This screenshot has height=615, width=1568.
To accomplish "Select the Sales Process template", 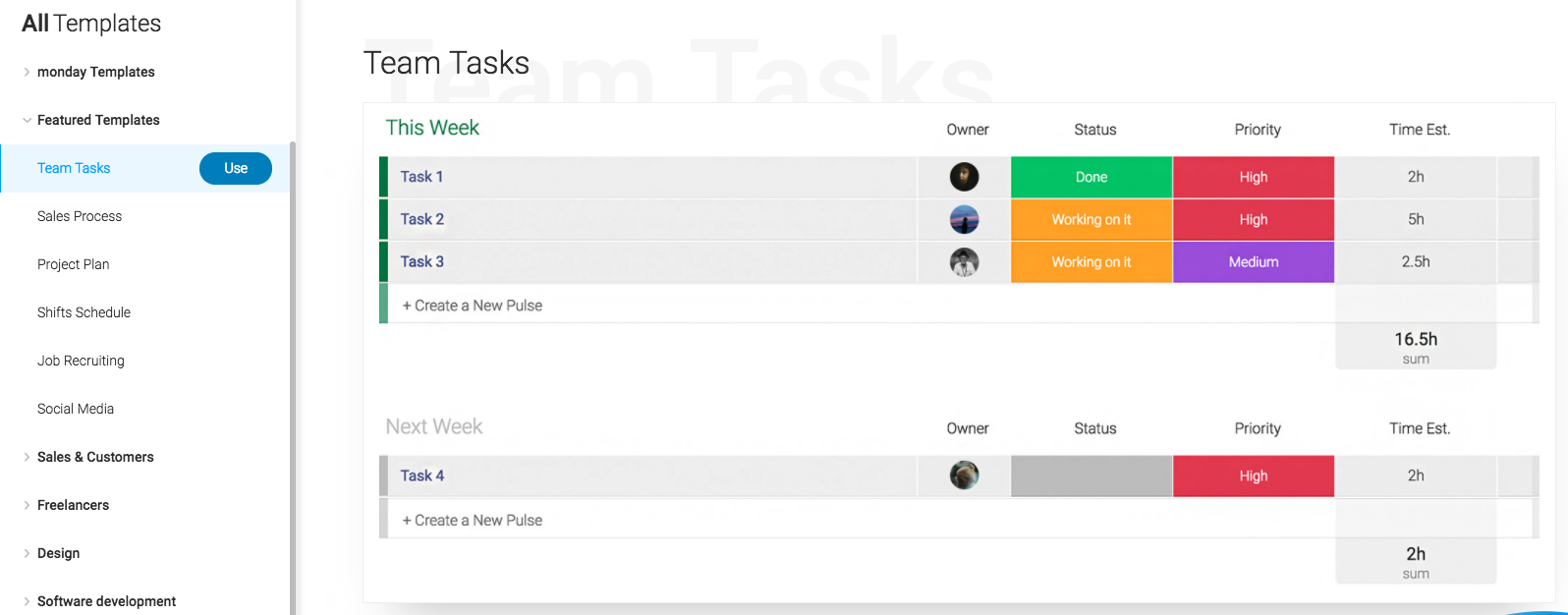I will click(x=80, y=216).
